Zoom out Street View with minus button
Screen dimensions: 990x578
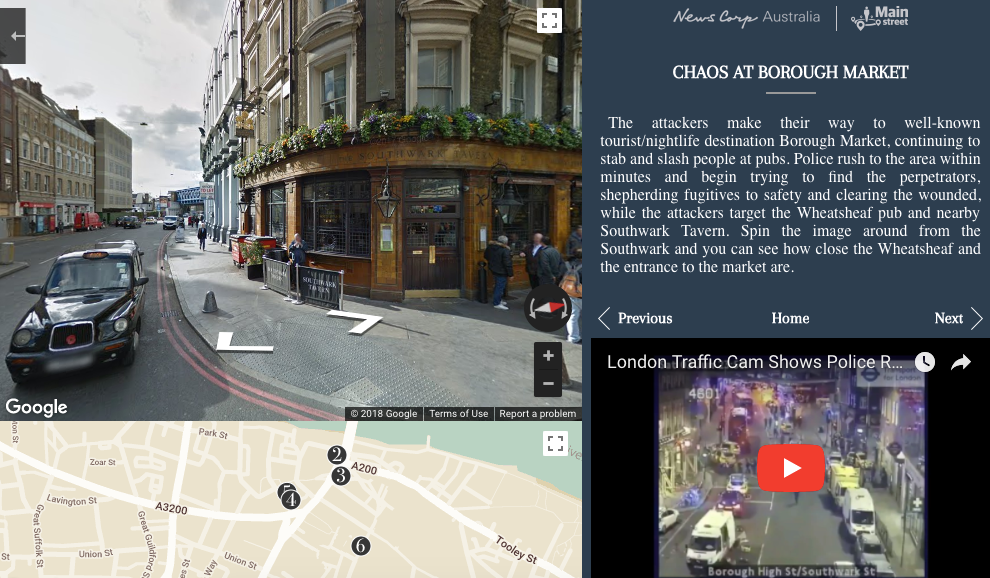pos(548,383)
